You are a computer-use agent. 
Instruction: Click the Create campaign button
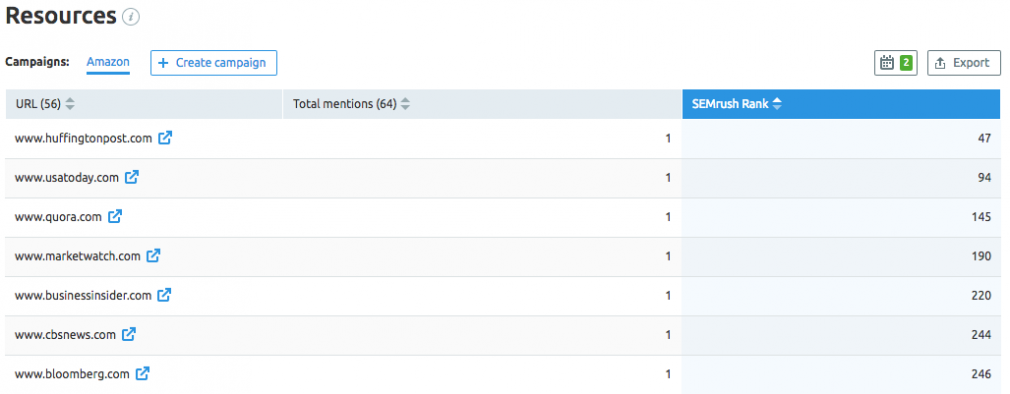click(x=214, y=62)
